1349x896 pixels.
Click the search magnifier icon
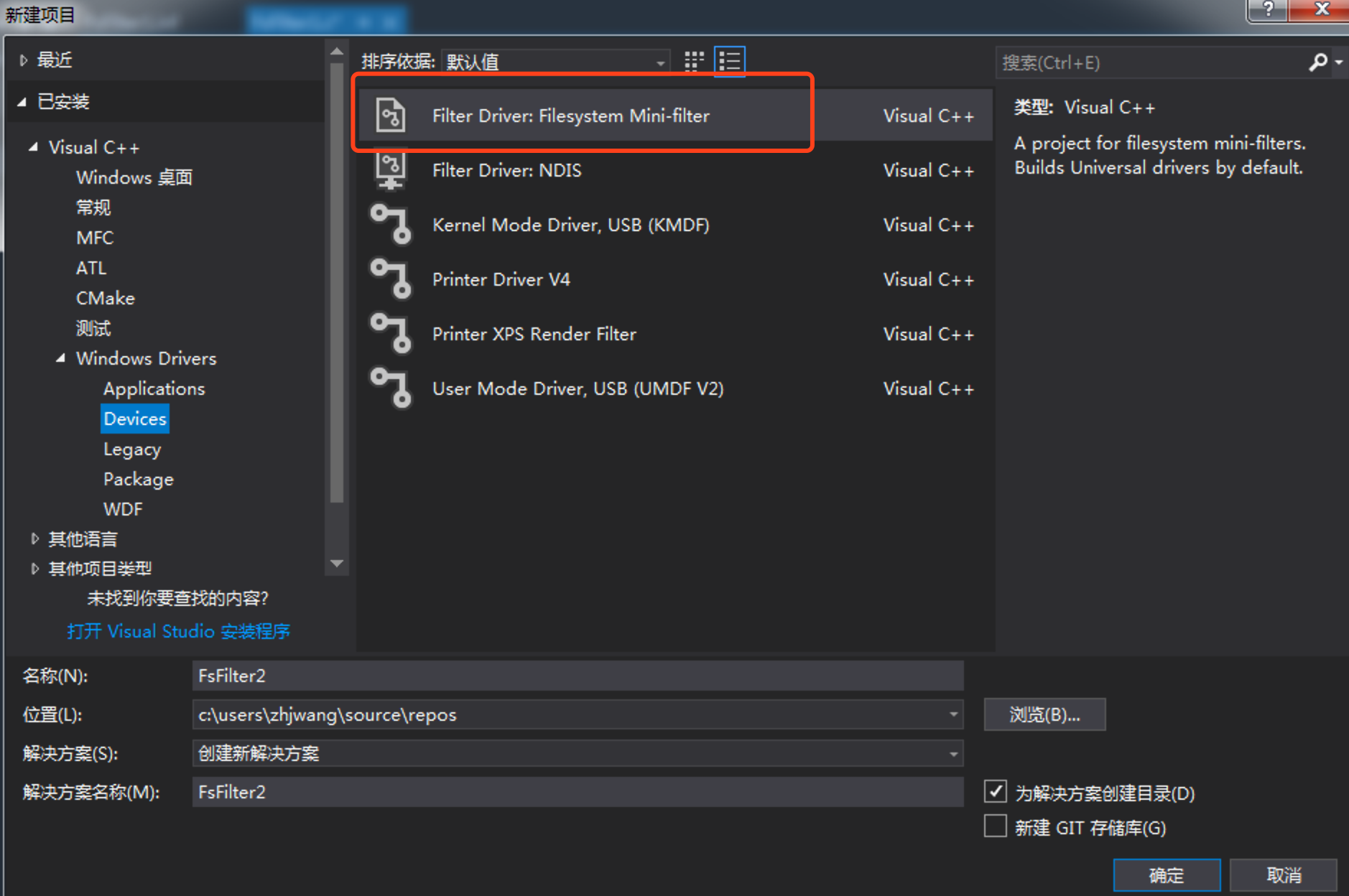[x=1317, y=63]
